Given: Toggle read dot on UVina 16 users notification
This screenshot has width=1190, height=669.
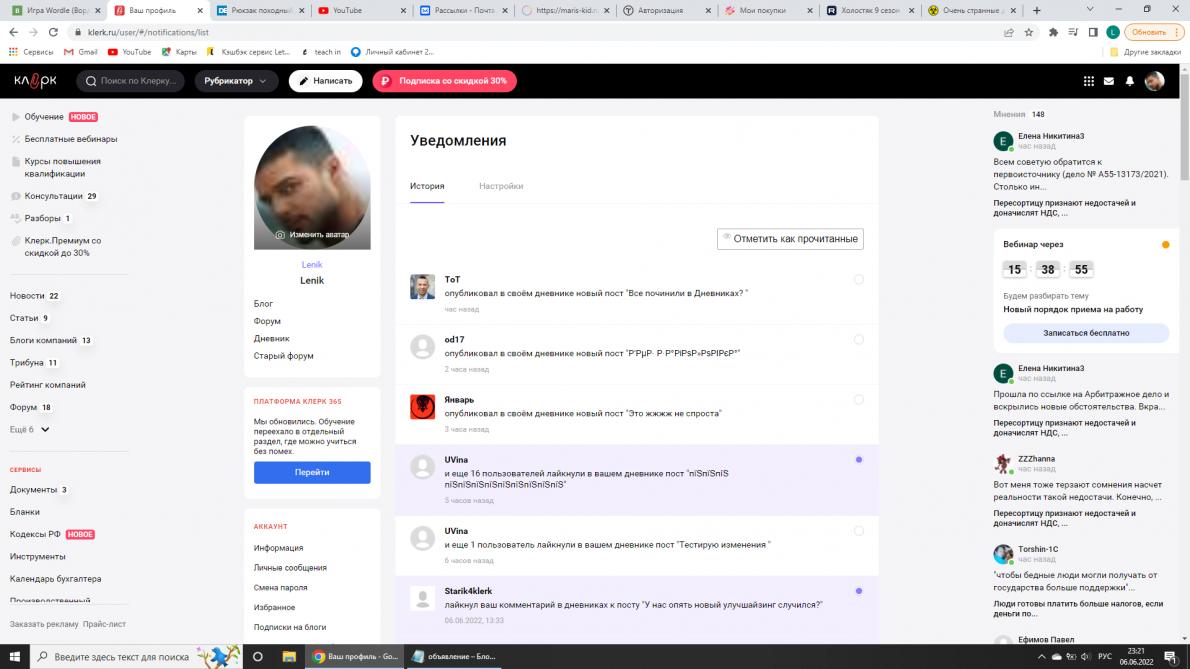Looking at the screenshot, I should [858, 460].
